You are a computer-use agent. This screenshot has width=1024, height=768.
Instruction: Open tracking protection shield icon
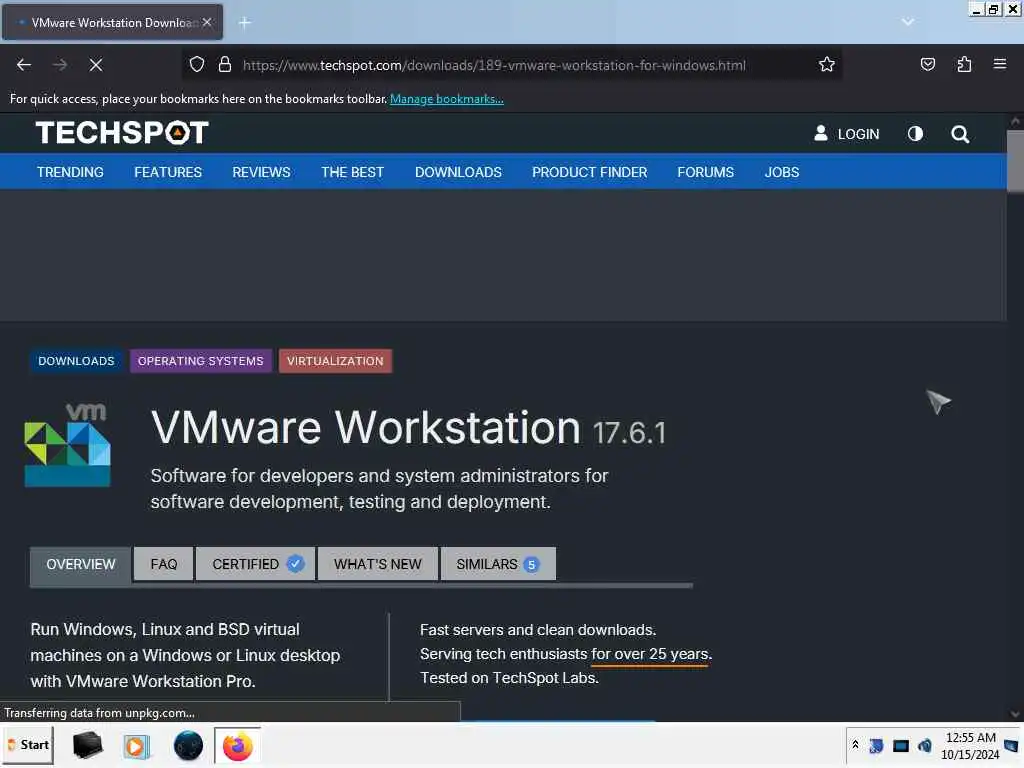(x=197, y=65)
